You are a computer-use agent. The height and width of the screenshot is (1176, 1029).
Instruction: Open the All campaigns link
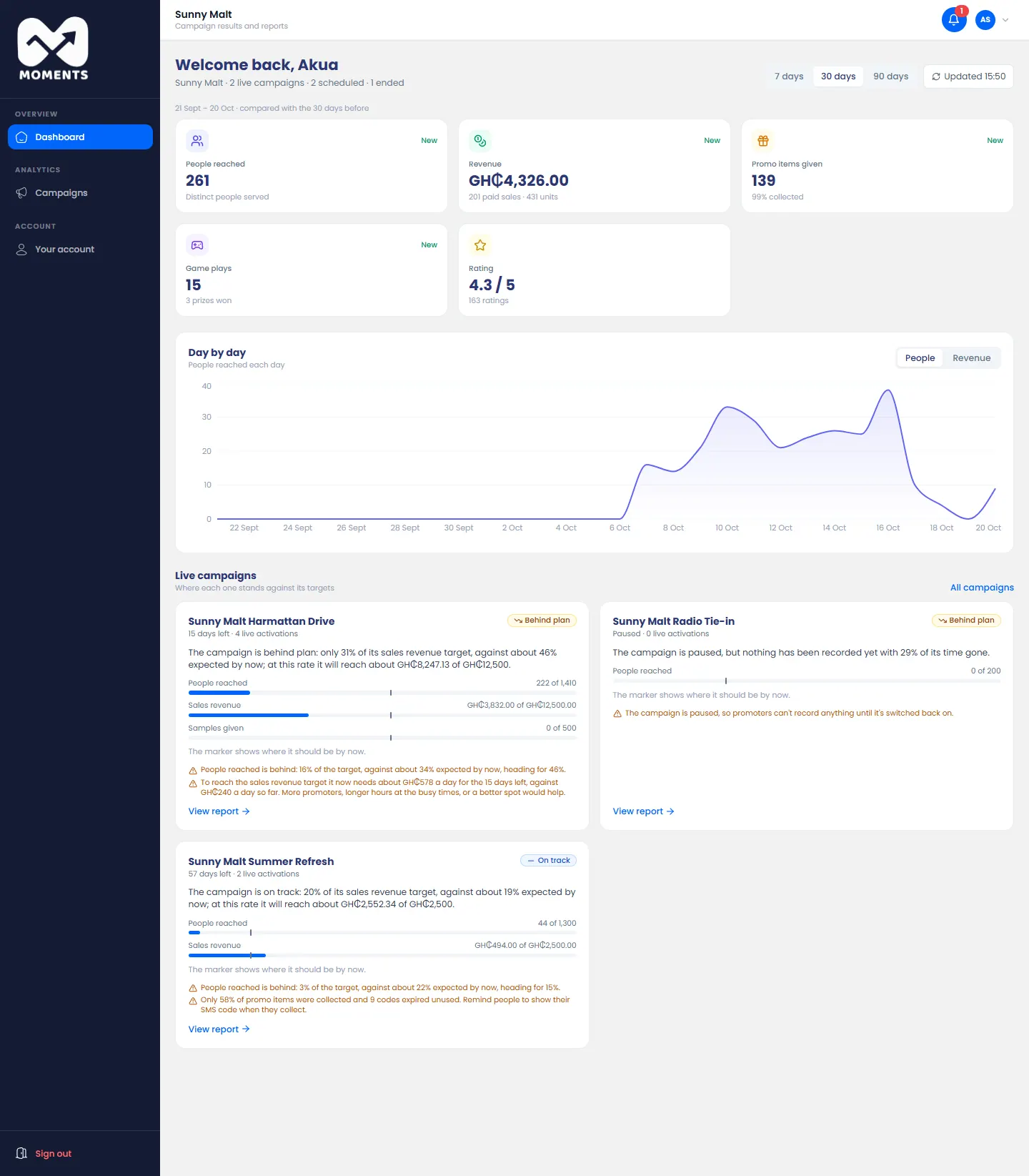(x=982, y=588)
